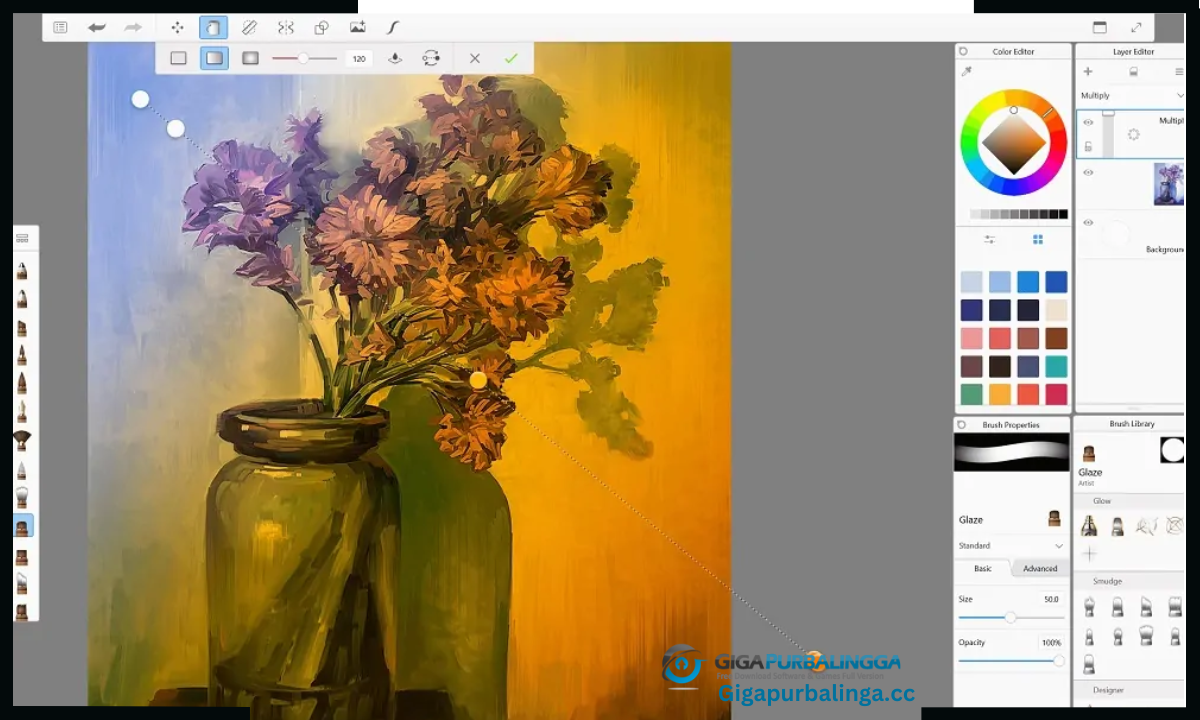Open the Multiply blend mode dropdown

(x=1131, y=95)
